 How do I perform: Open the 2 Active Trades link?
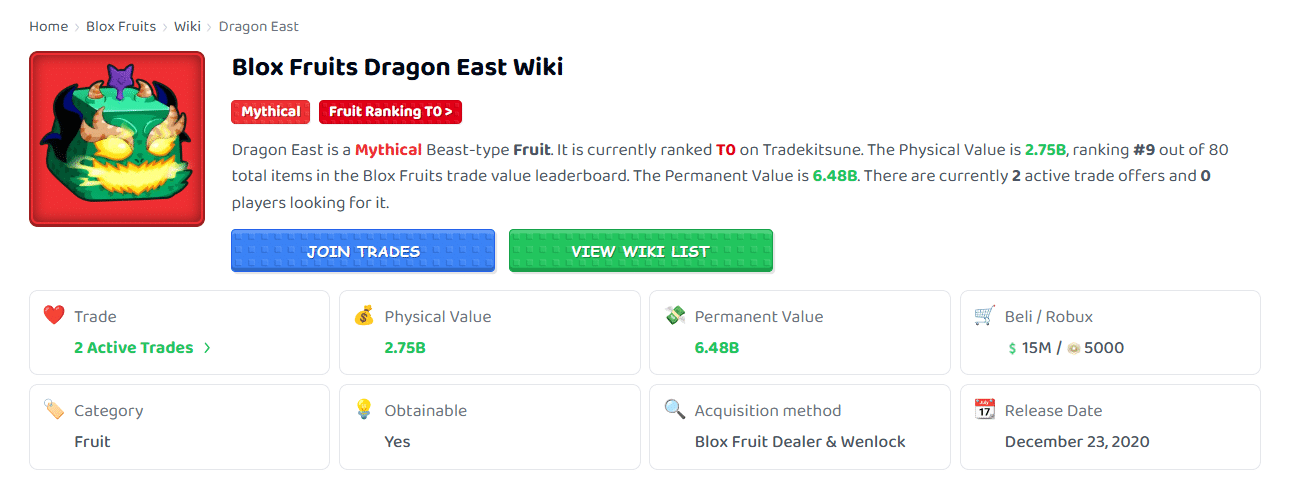[133, 348]
